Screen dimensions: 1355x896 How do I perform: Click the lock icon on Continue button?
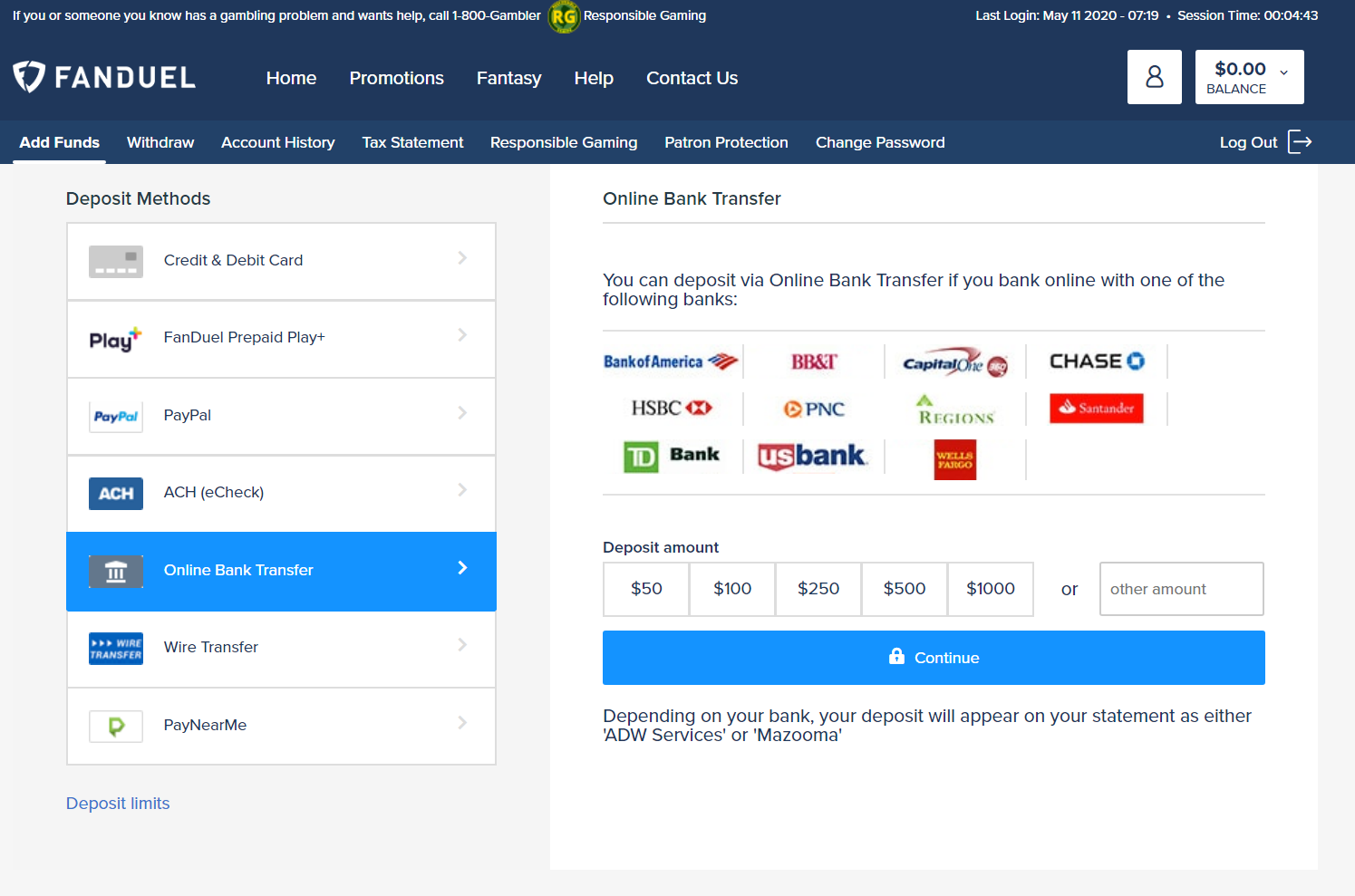tap(896, 656)
